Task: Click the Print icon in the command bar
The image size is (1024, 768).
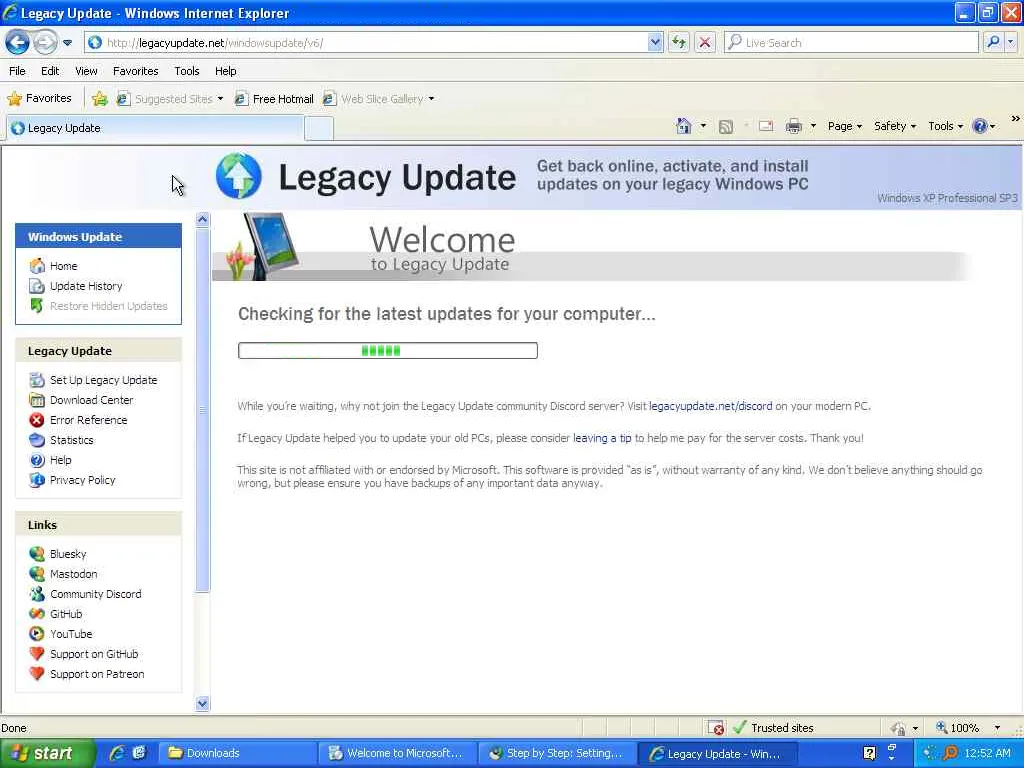Action: tap(793, 126)
